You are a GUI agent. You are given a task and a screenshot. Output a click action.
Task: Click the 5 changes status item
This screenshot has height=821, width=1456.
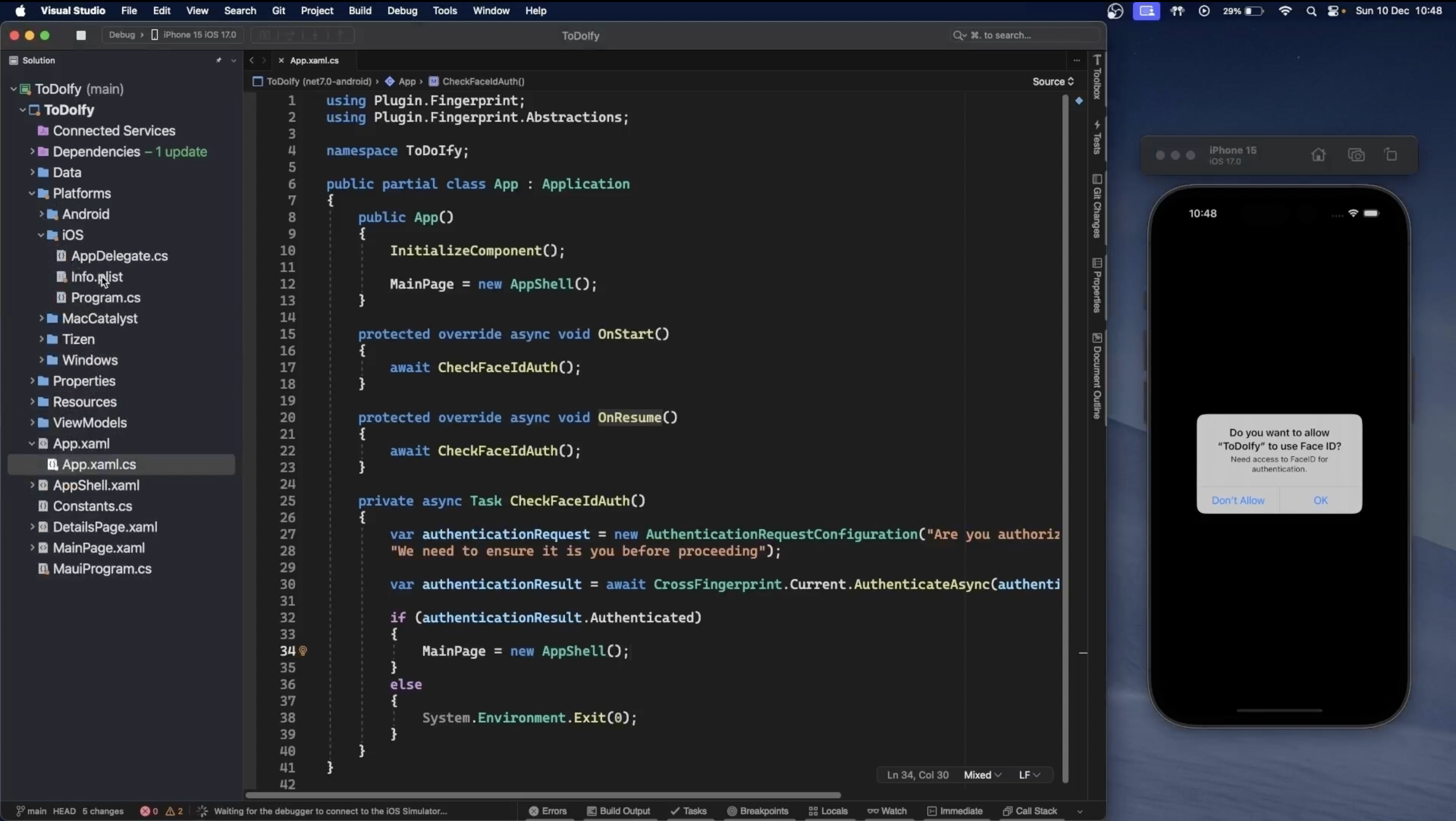(x=103, y=811)
